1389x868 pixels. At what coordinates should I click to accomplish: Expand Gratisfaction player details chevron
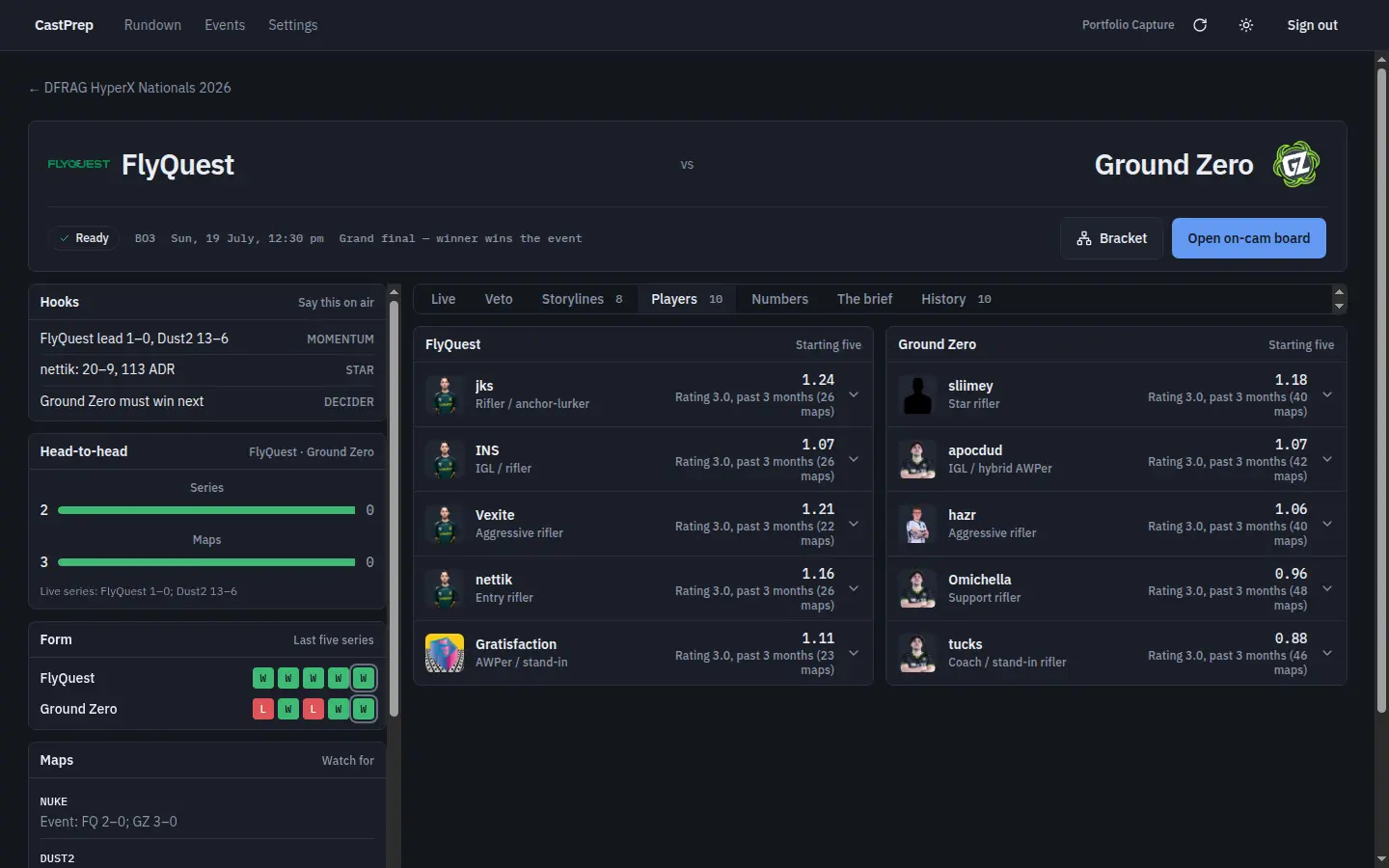point(854,653)
